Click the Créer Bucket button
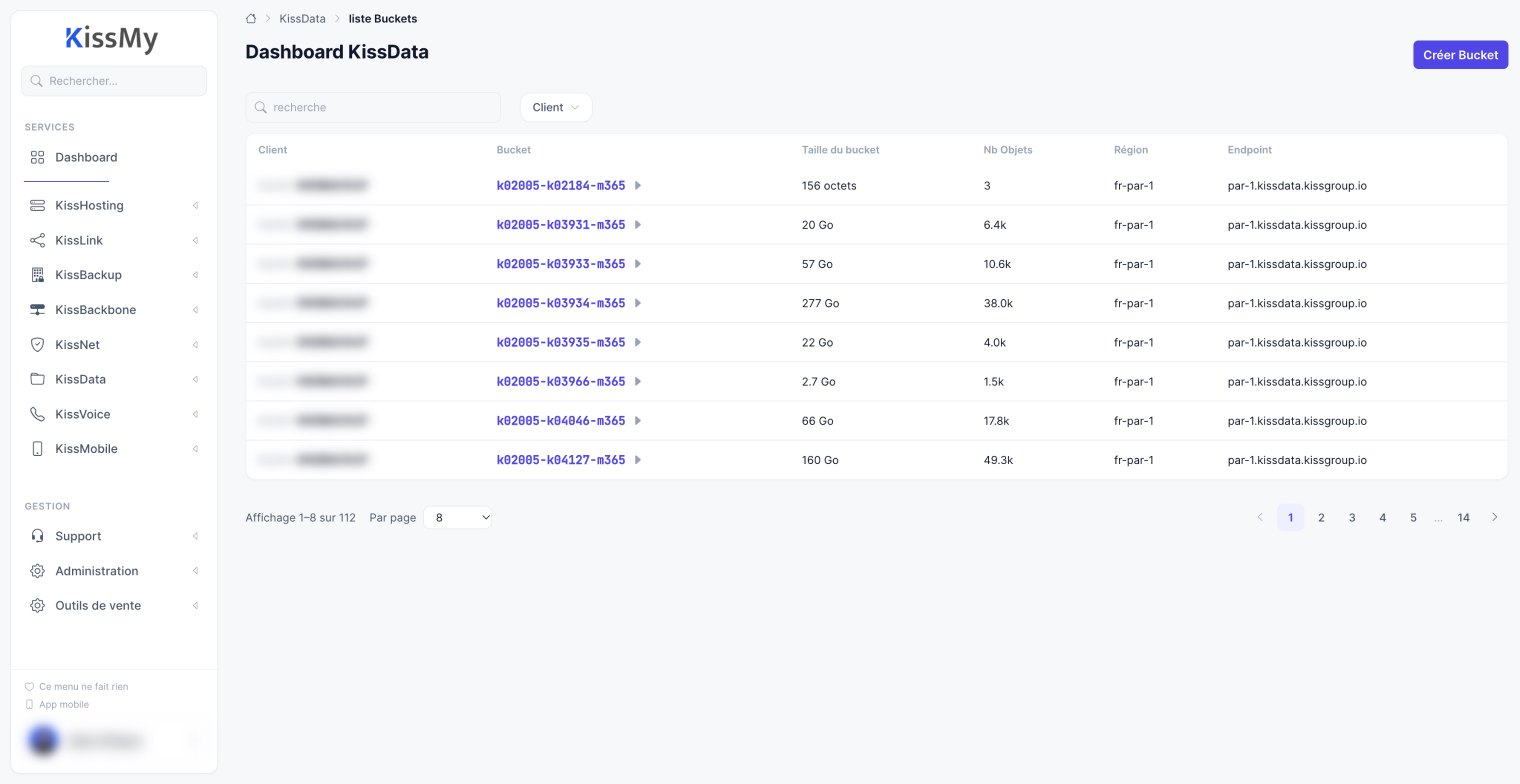Viewport: 1520px width, 784px height. (x=1460, y=55)
